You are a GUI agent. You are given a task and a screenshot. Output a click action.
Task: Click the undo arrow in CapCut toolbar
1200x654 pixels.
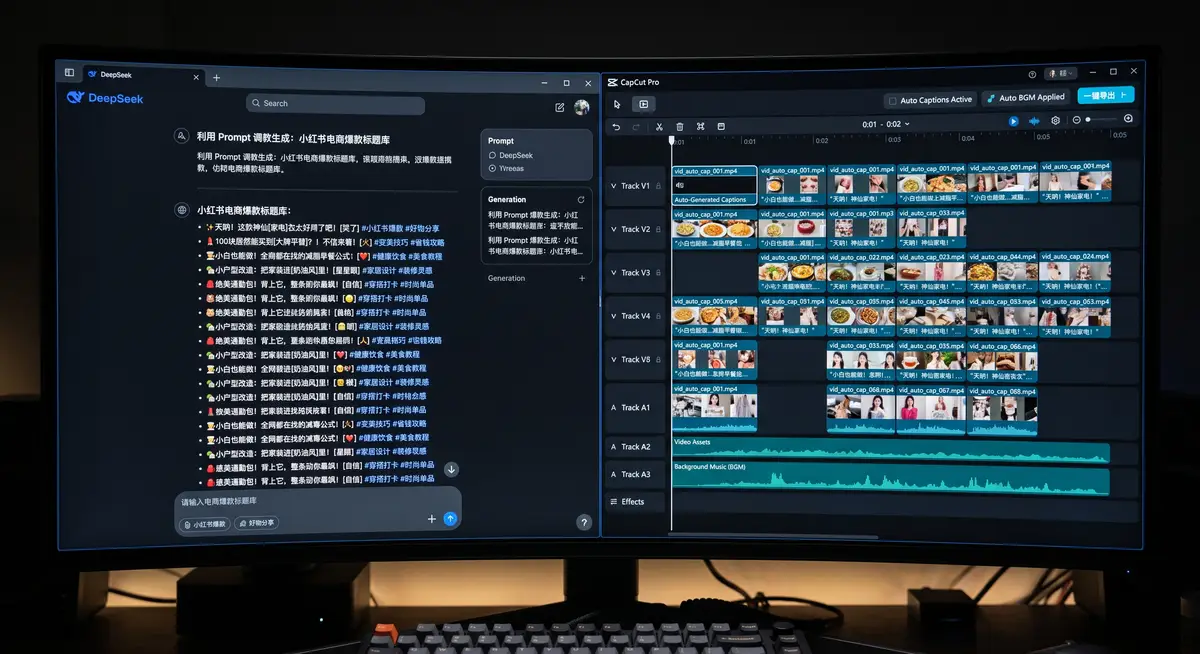pos(616,127)
